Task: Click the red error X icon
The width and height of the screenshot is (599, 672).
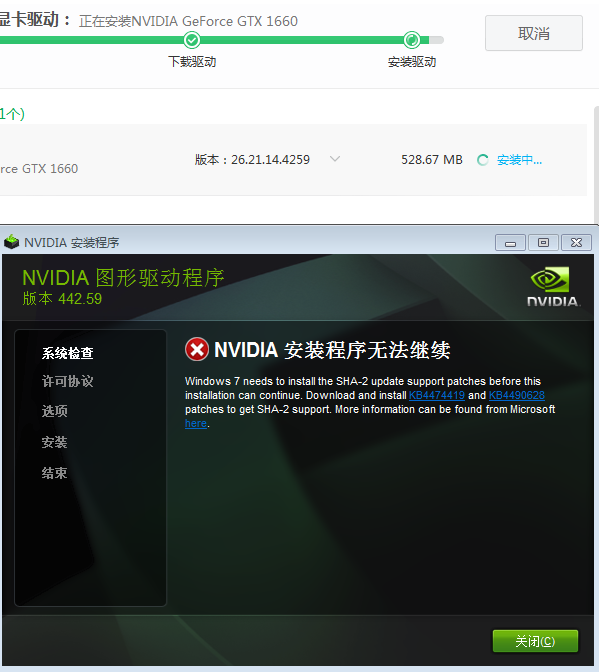Action: [x=197, y=349]
